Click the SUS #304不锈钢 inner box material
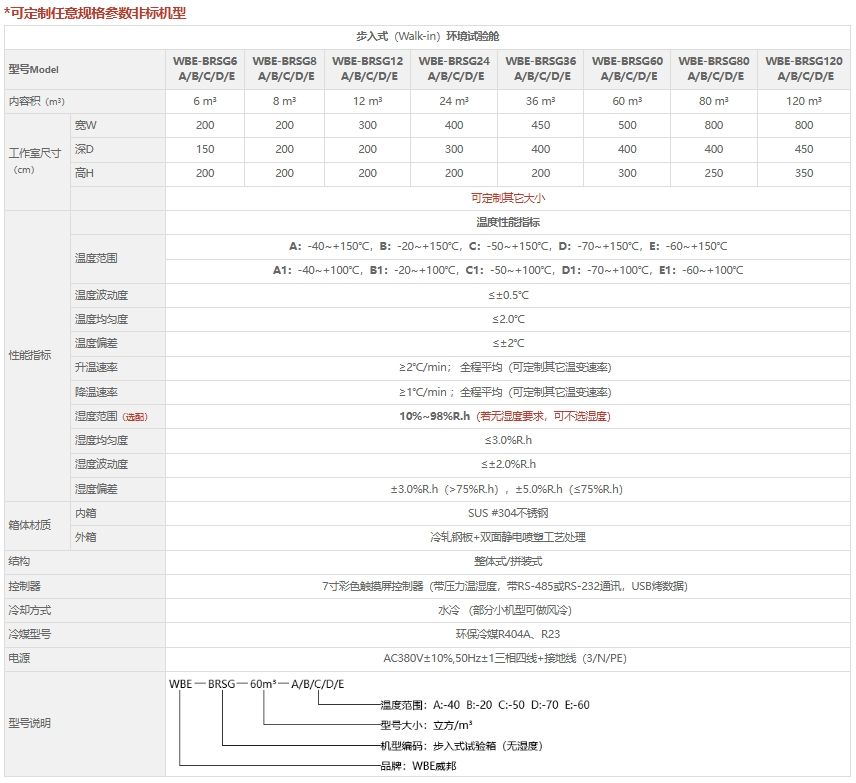 [x=508, y=513]
